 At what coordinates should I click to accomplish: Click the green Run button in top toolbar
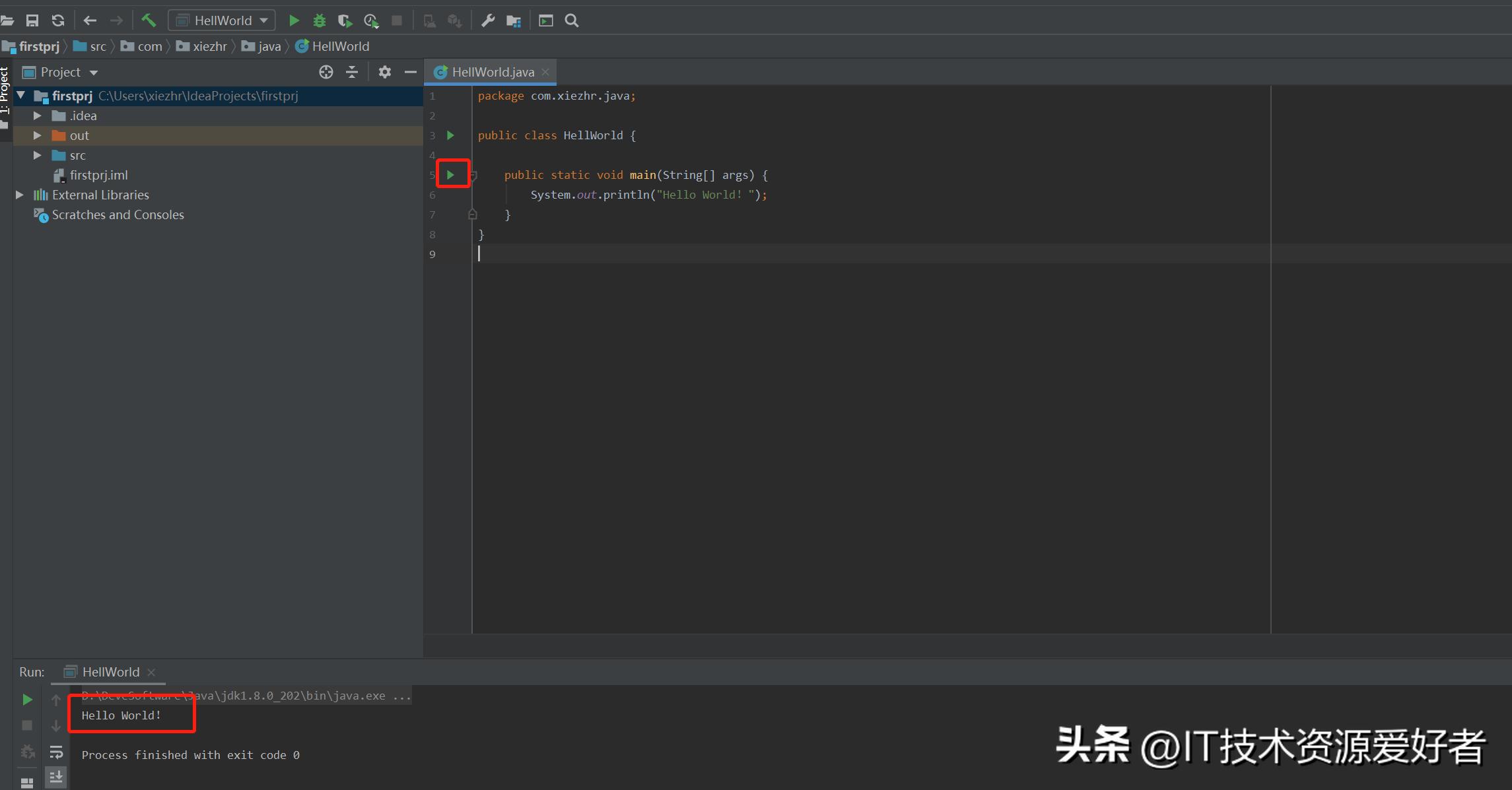[x=294, y=20]
